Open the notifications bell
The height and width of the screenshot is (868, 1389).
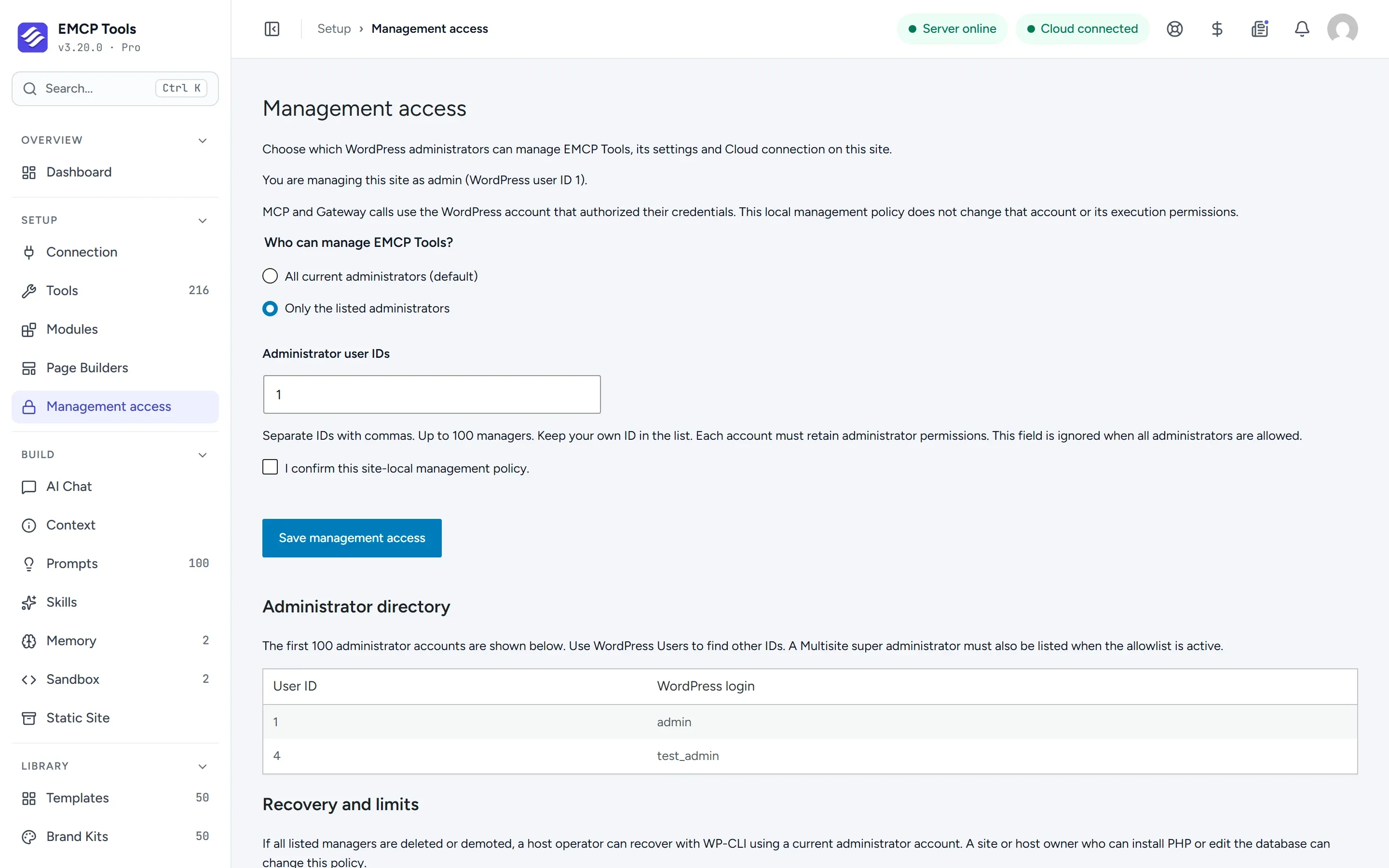[x=1302, y=29]
